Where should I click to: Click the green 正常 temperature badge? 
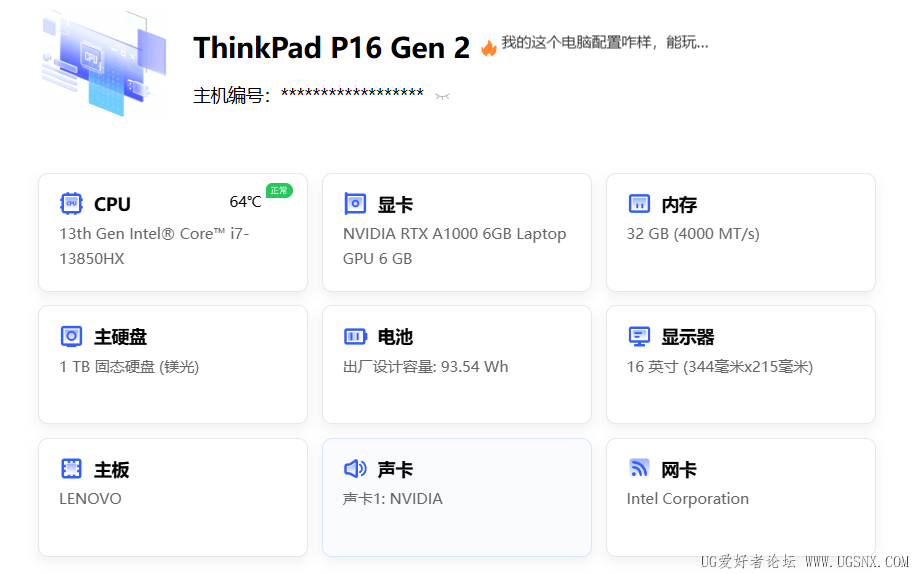[279, 191]
